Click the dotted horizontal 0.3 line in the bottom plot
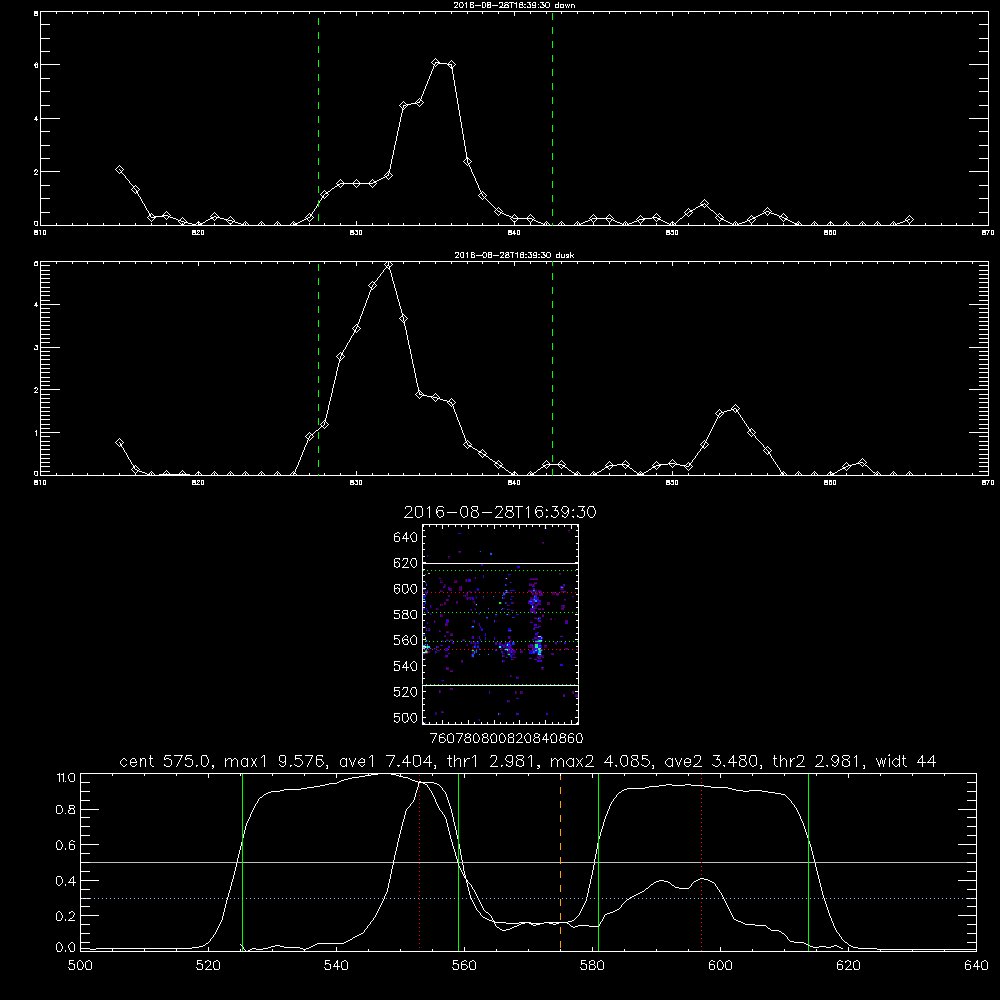This screenshot has height=1000, width=1000. point(529,898)
